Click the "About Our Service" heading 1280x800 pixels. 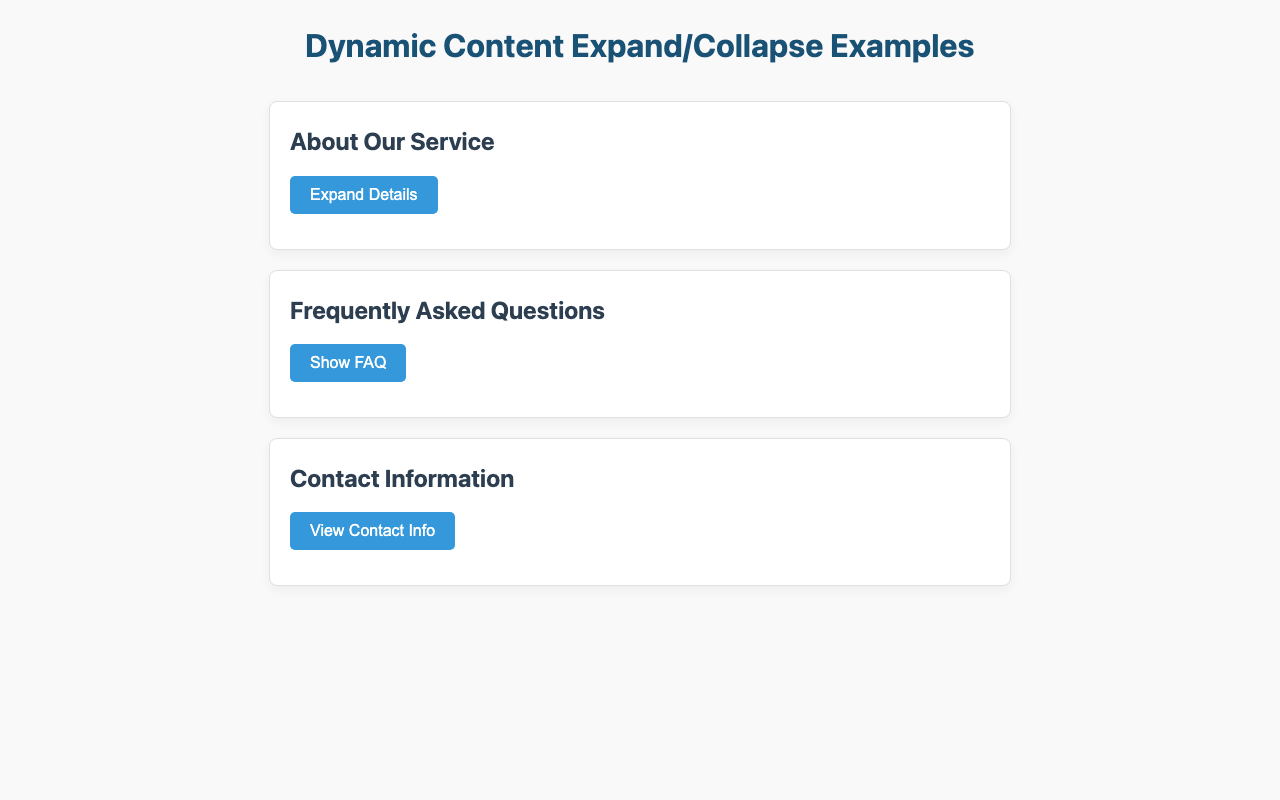coord(392,142)
